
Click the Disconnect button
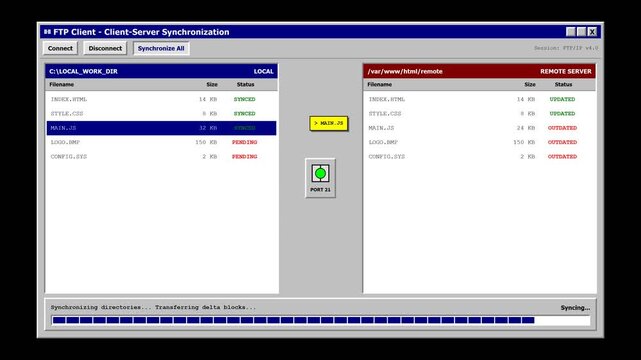point(105,48)
